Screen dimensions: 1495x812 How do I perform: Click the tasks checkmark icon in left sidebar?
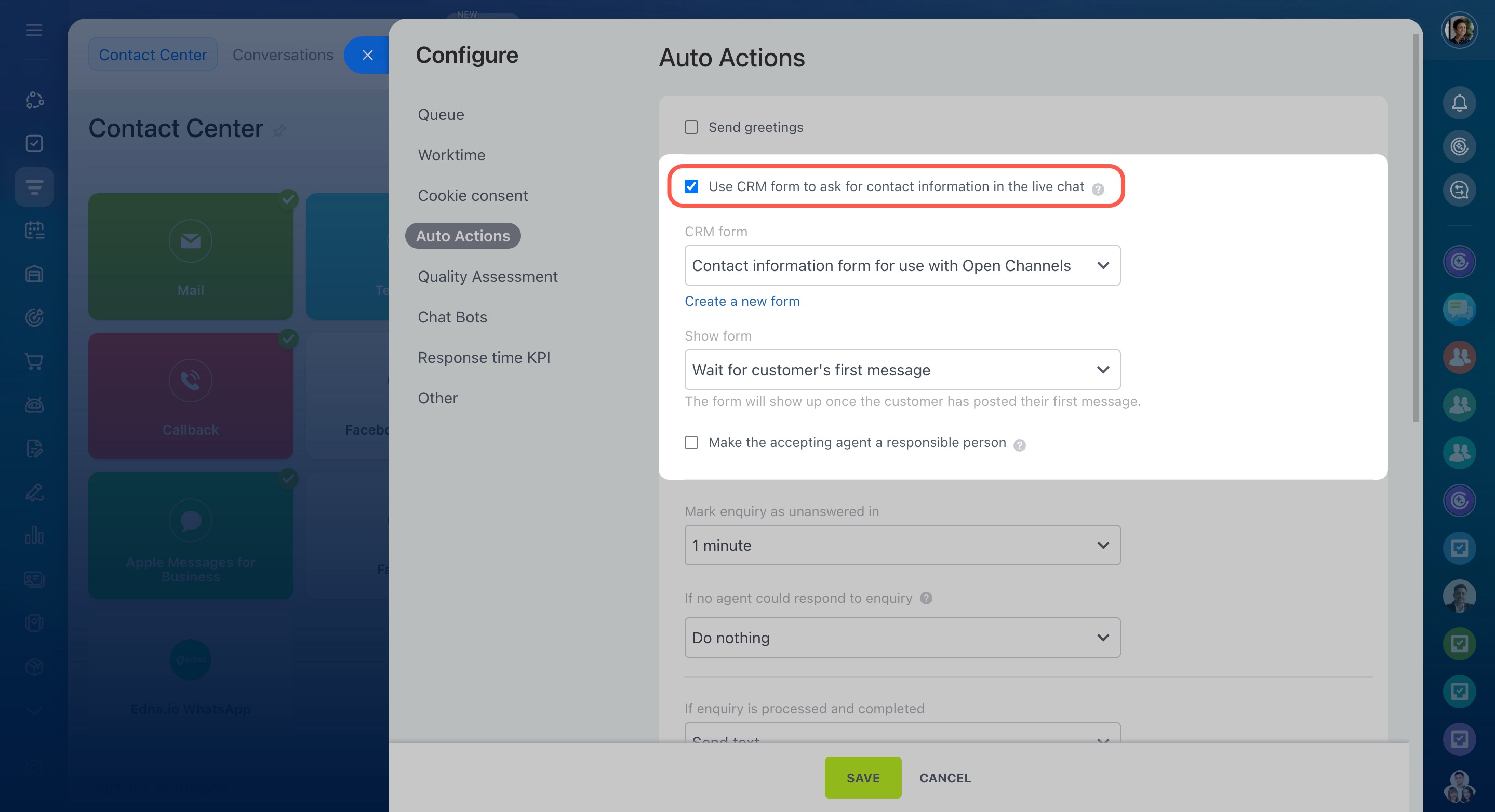34,143
